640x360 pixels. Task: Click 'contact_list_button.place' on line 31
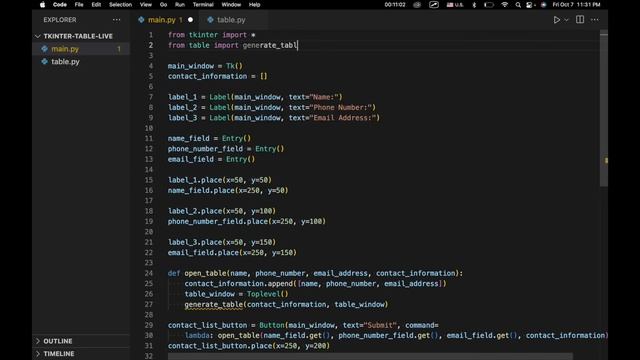(220, 346)
